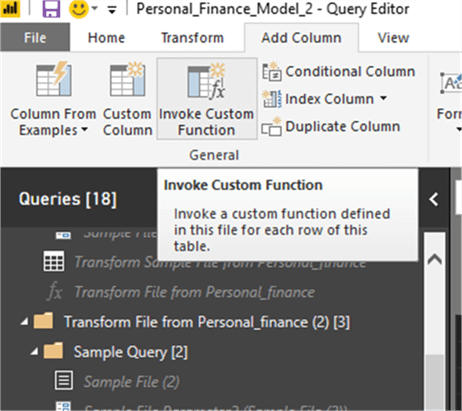Click the Index Column text label

329,99
